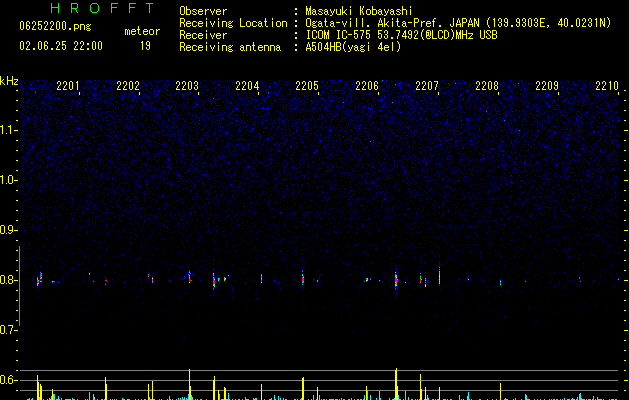Click the 2207 time marker
Image resolution: width=629 pixels, height=400 pixels.
click(427, 86)
